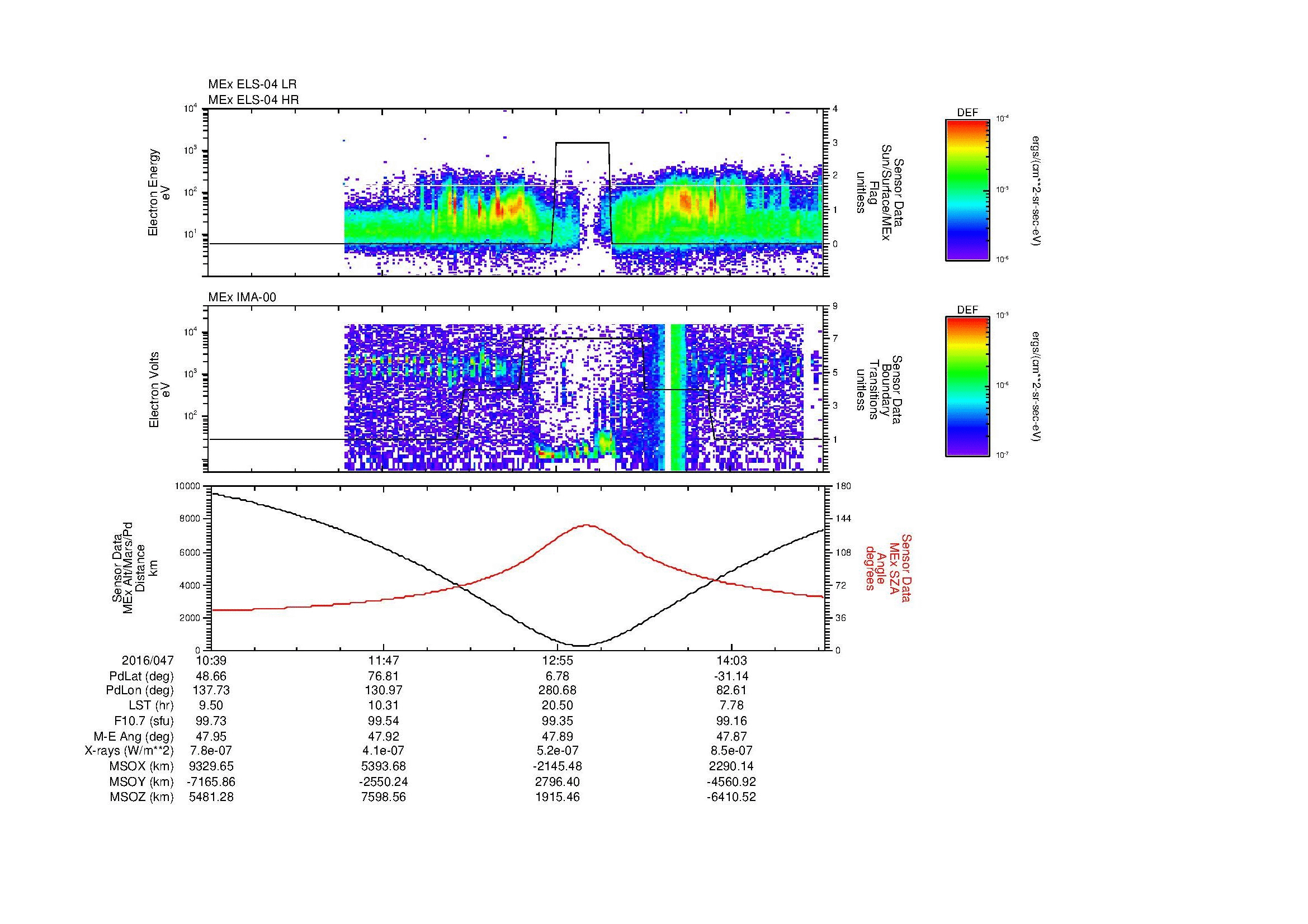
Task: Click the MSOY (km) row label
Action: [142, 781]
